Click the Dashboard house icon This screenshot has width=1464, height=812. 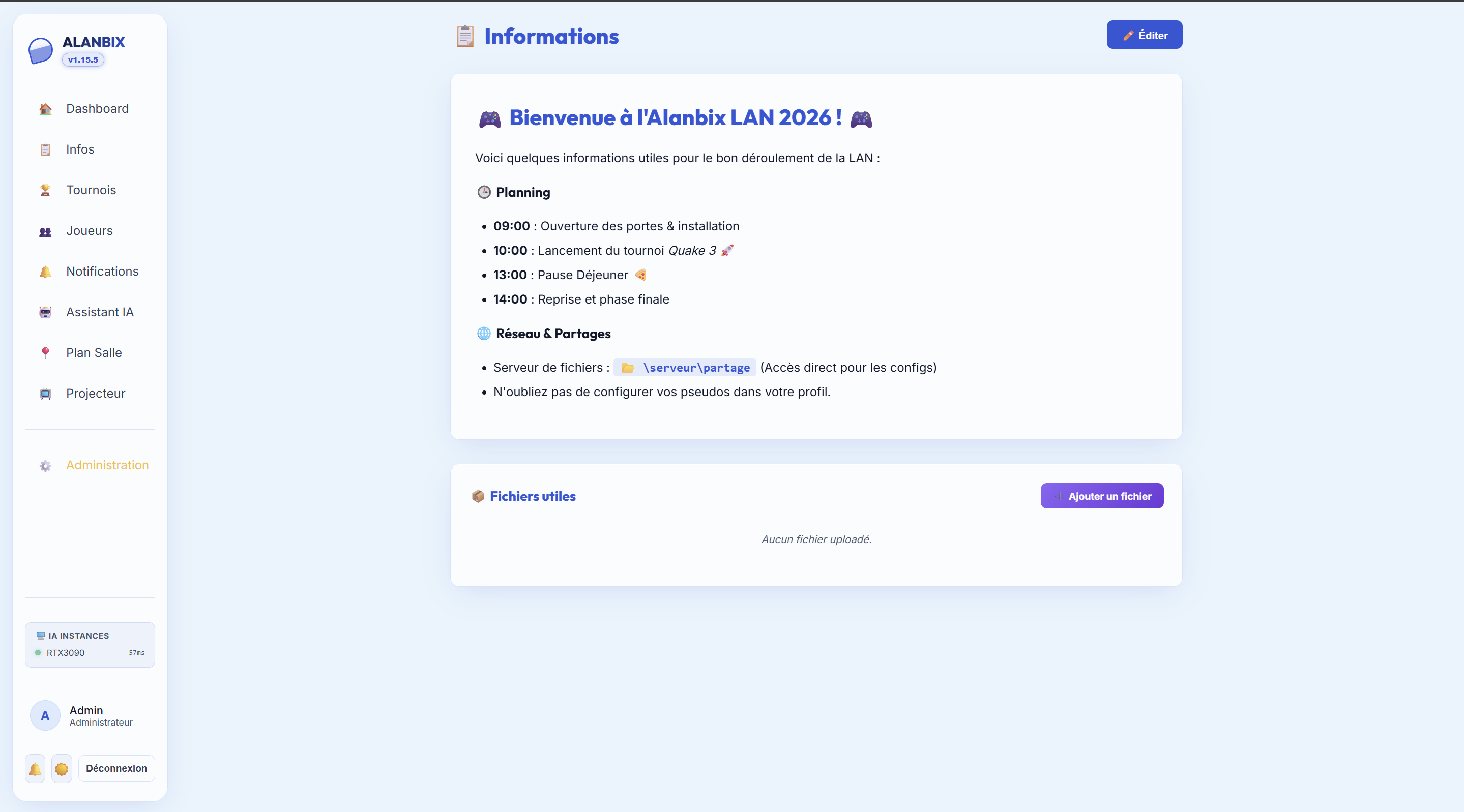pyautogui.click(x=45, y=109)
